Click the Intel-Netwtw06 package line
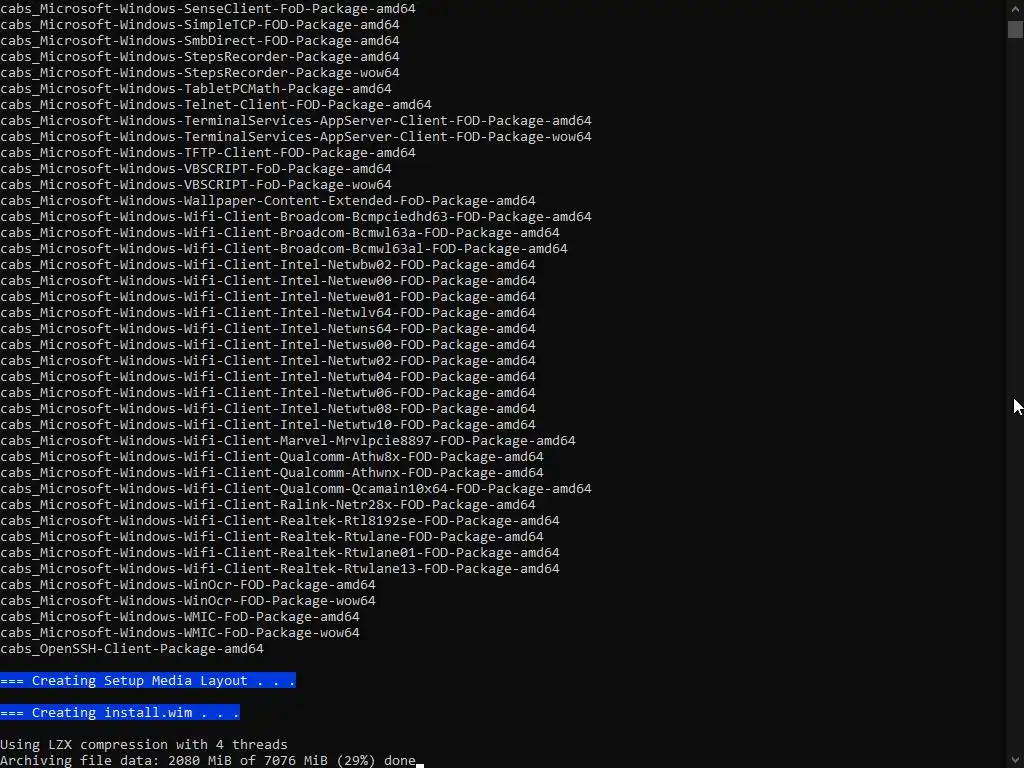Screen dimensions: 1024x768 (x=268, y=392)
